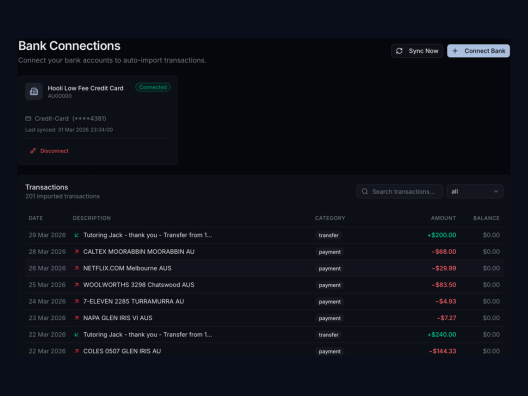Click the -$68.00 amount
The image size is (528, 396).
[444, 252]
